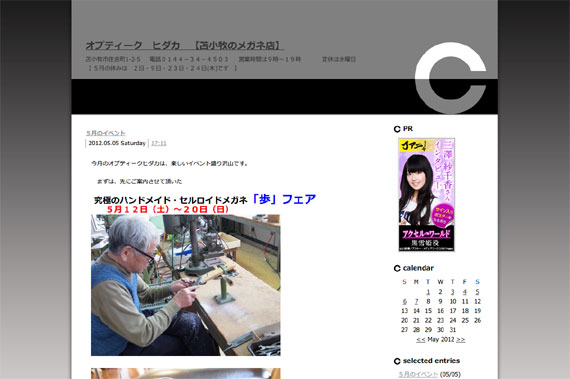570x379 pixels.
Task: Click calendar day 20
Action: click(404, 320)
